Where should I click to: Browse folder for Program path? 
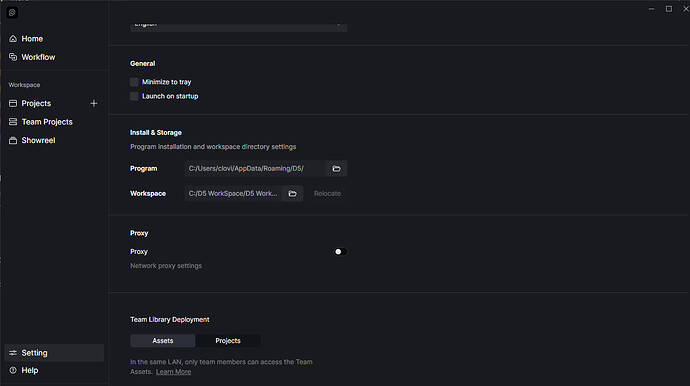(x=337, y=169)
